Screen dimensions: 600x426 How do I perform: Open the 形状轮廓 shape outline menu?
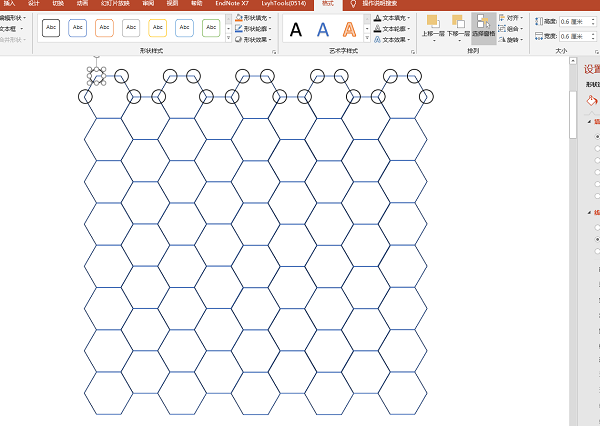253,29
